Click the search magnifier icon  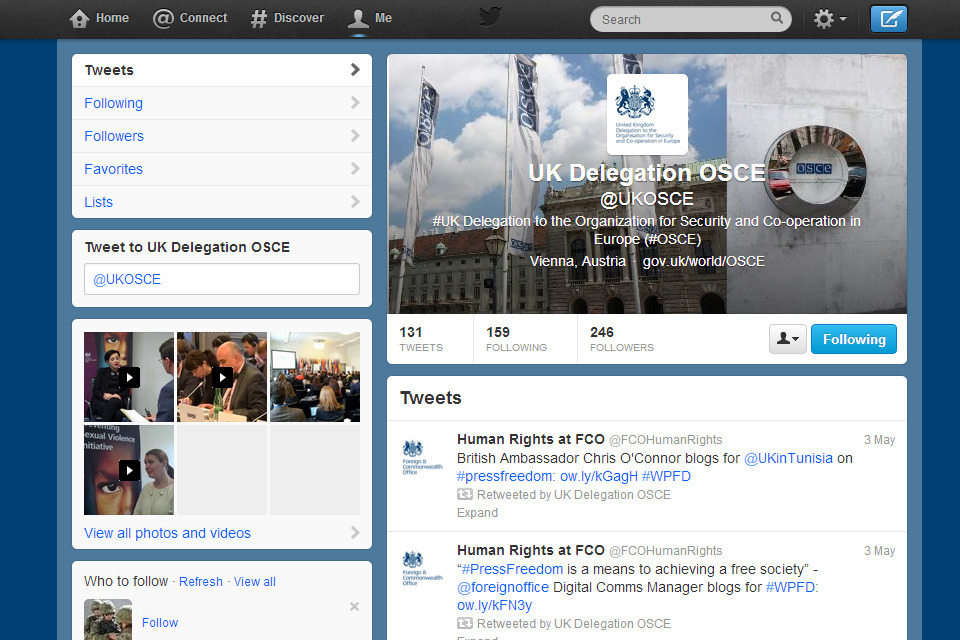tap(776, 18)
